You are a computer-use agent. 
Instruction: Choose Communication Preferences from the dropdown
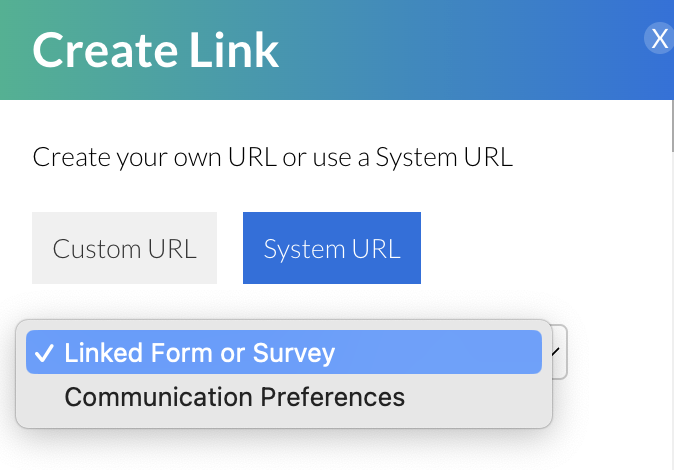[234, 397]
